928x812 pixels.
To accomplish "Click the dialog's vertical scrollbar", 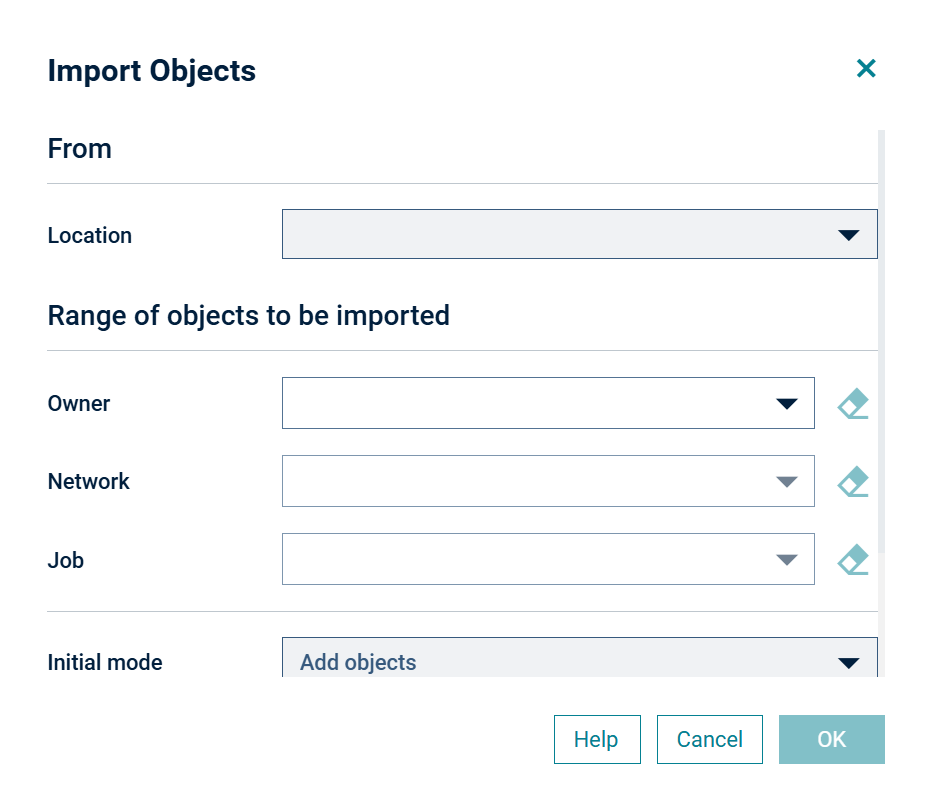I will click(x=881, y=341).
